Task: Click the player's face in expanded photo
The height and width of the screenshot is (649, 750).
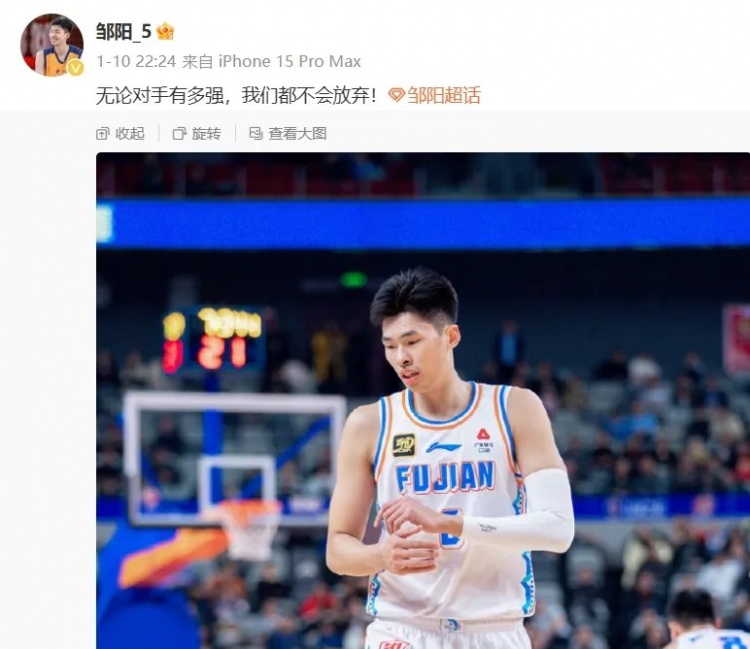Action: (x=416, y=347)
